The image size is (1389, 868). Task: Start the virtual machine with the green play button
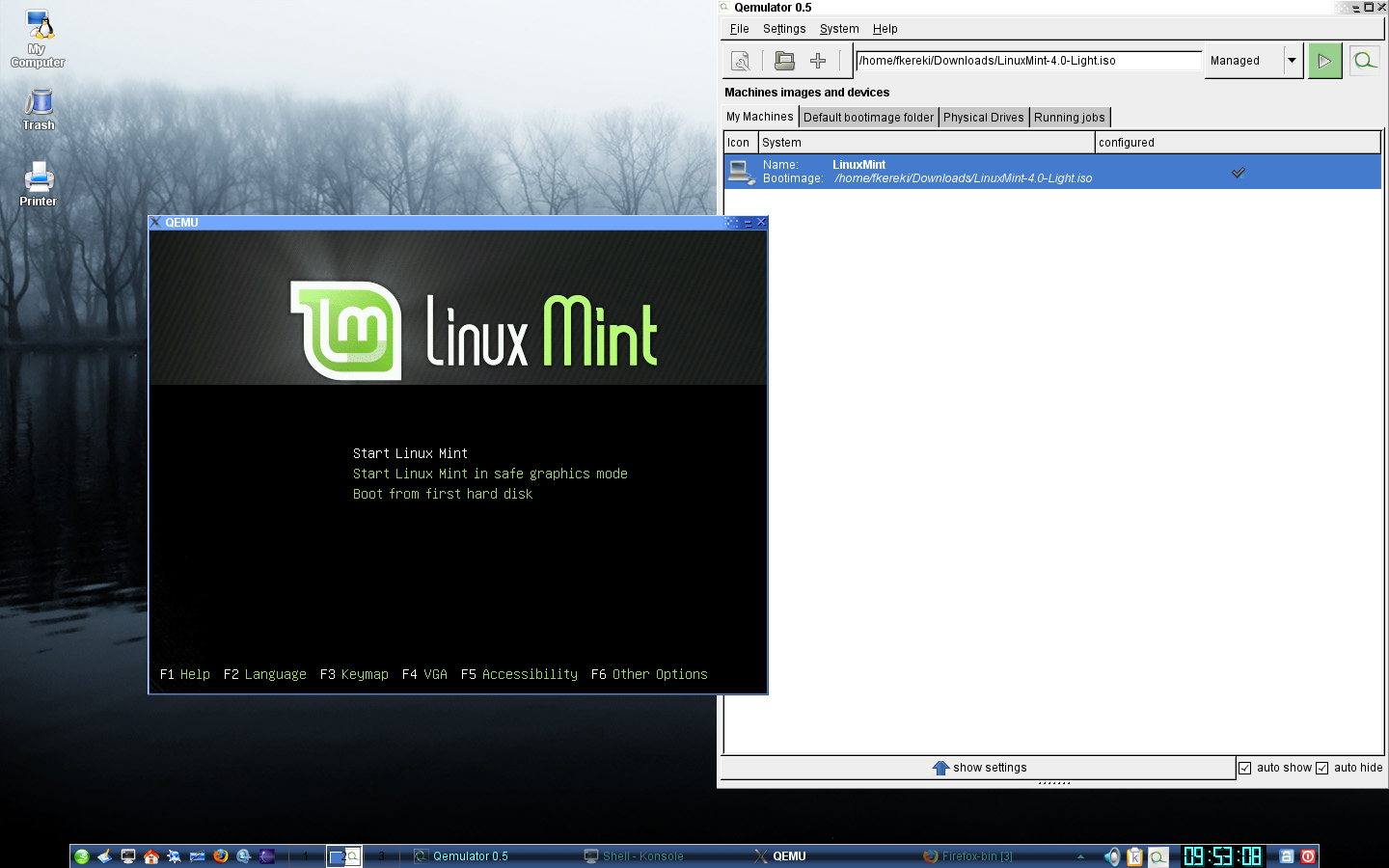point(1324,61)
